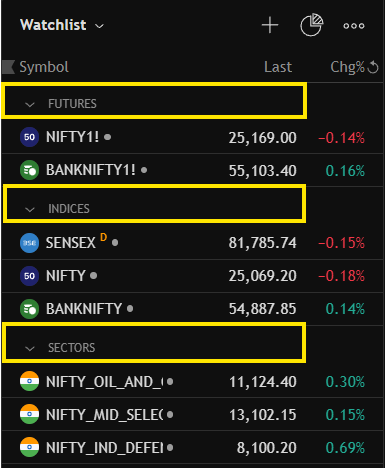
Task: Select the NIFTY_MID_SELE sector row
Action: click(x=192, y=414)
